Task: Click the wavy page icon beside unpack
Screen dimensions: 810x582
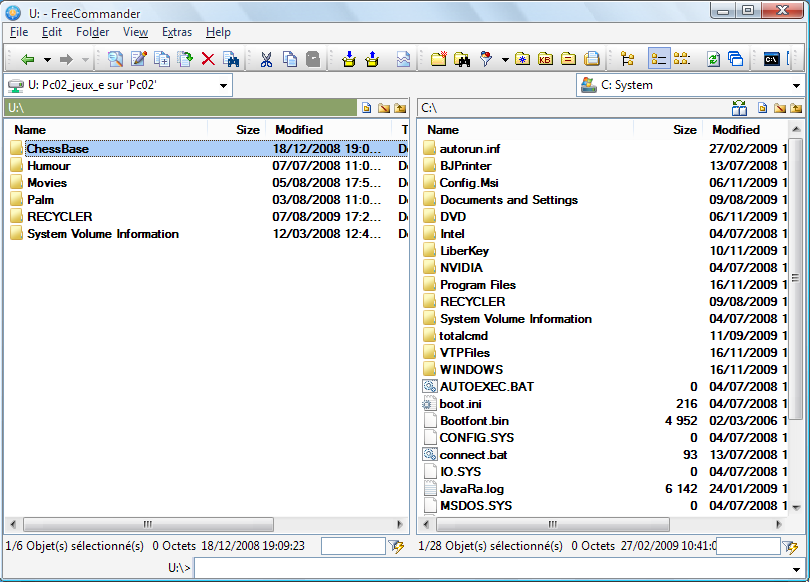Action: point(403,59)
